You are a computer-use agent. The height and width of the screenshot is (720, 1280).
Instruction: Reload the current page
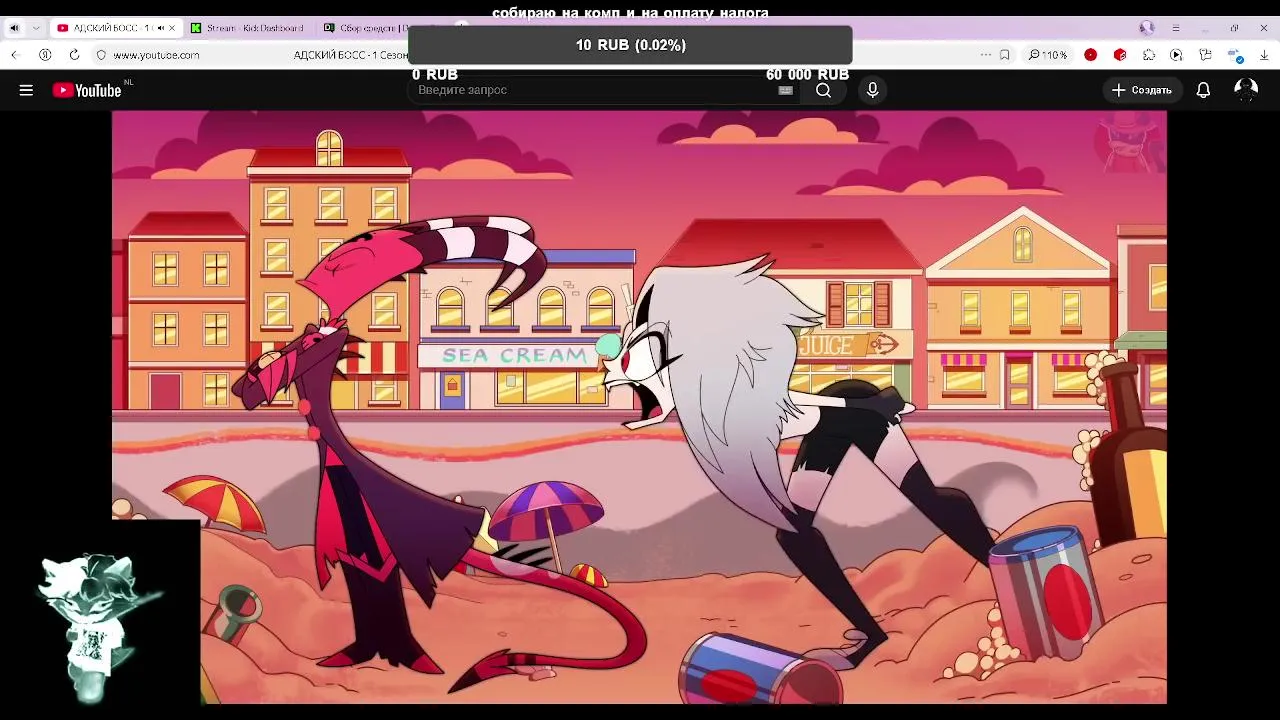point(74,55)
